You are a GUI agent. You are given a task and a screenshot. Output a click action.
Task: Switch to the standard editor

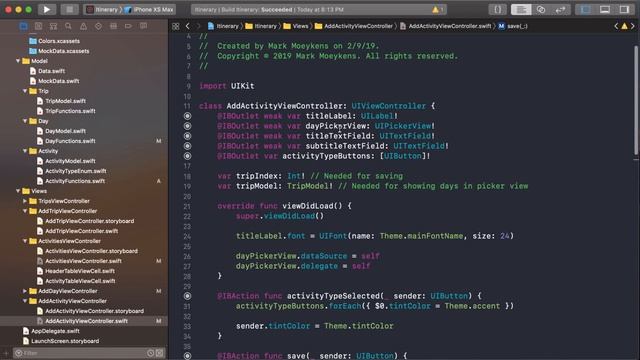[521, 9]
